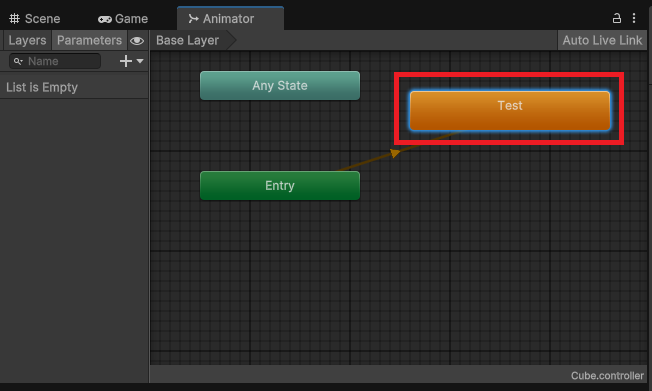Select the orange Test state node
The image size is (652, 391).
point(510,111)
